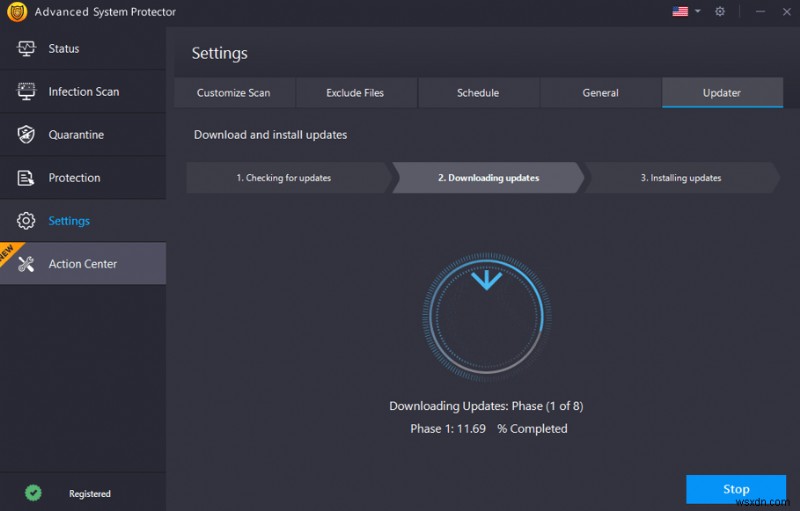Open the General tab
The width and height of the screenshot is (800, 511).
[601, 93]
